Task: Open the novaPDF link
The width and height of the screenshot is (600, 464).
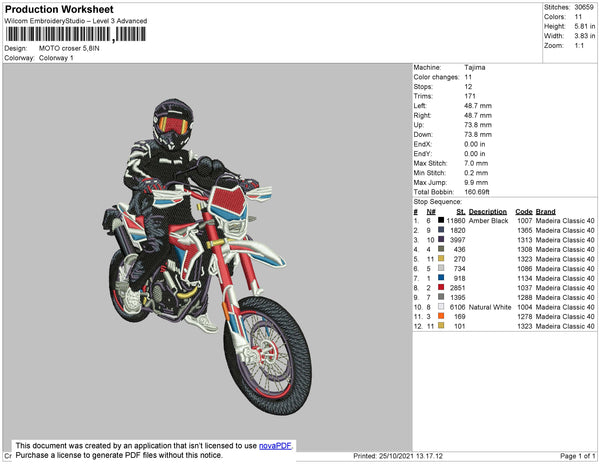Action: 275,446
